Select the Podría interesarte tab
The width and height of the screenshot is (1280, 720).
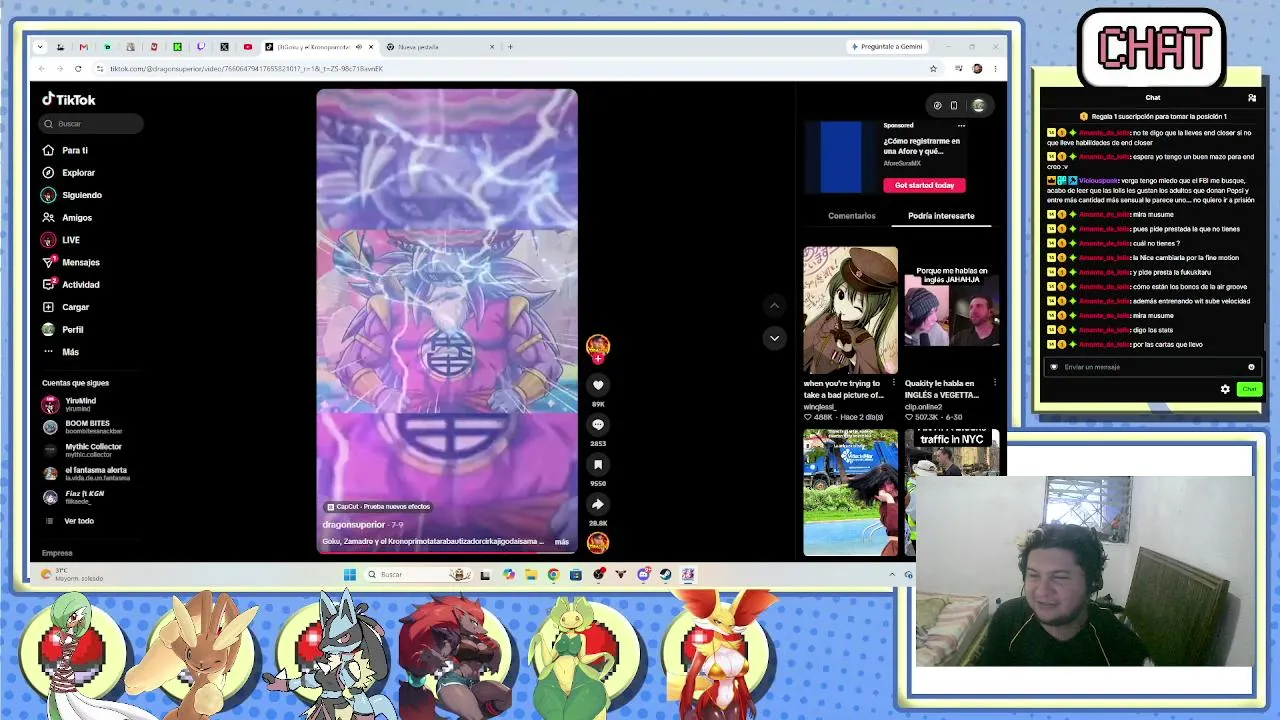(941, 216)
